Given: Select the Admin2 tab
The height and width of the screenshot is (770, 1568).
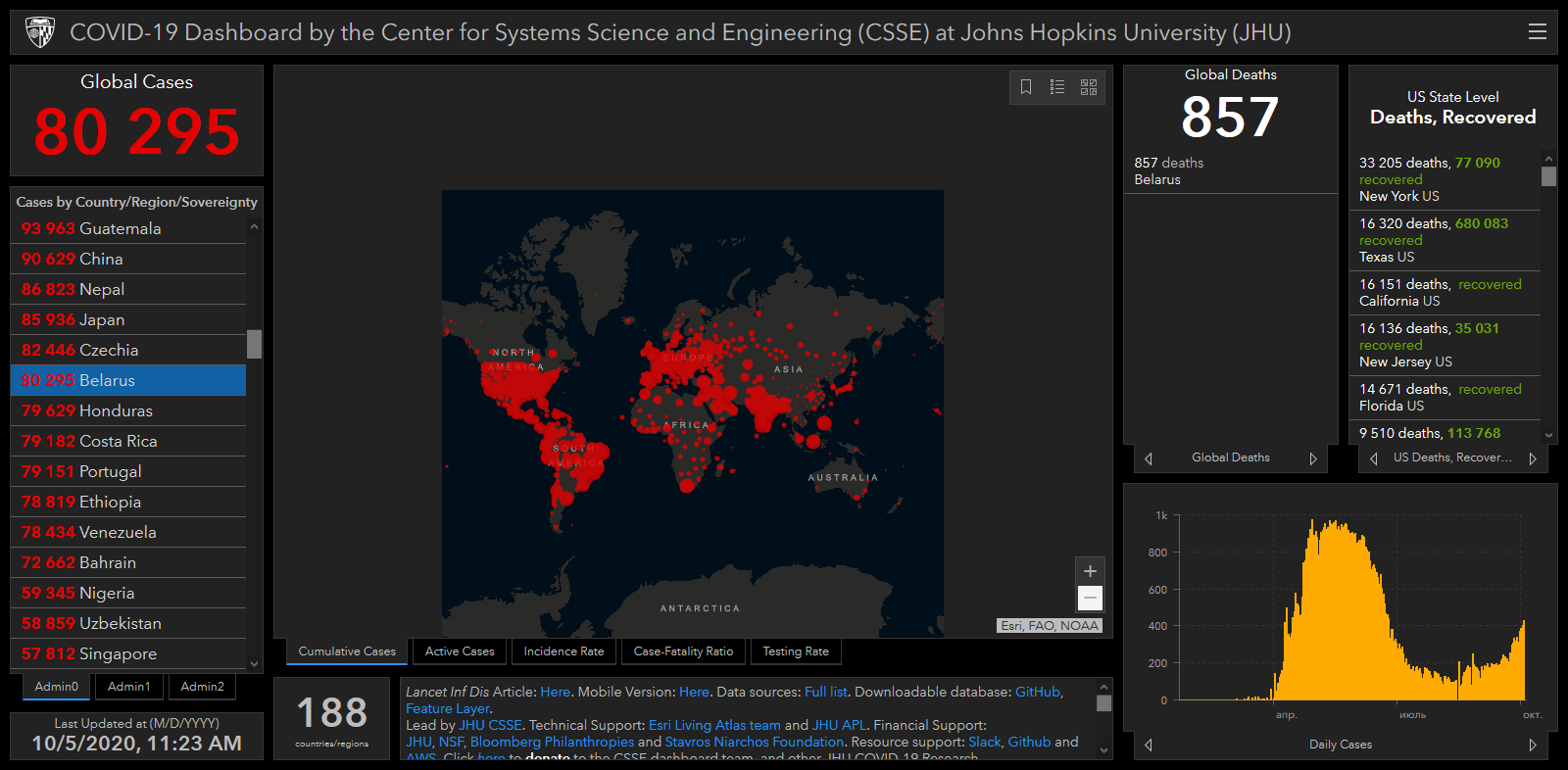Looking at the screenshot, I should [203, 687].
